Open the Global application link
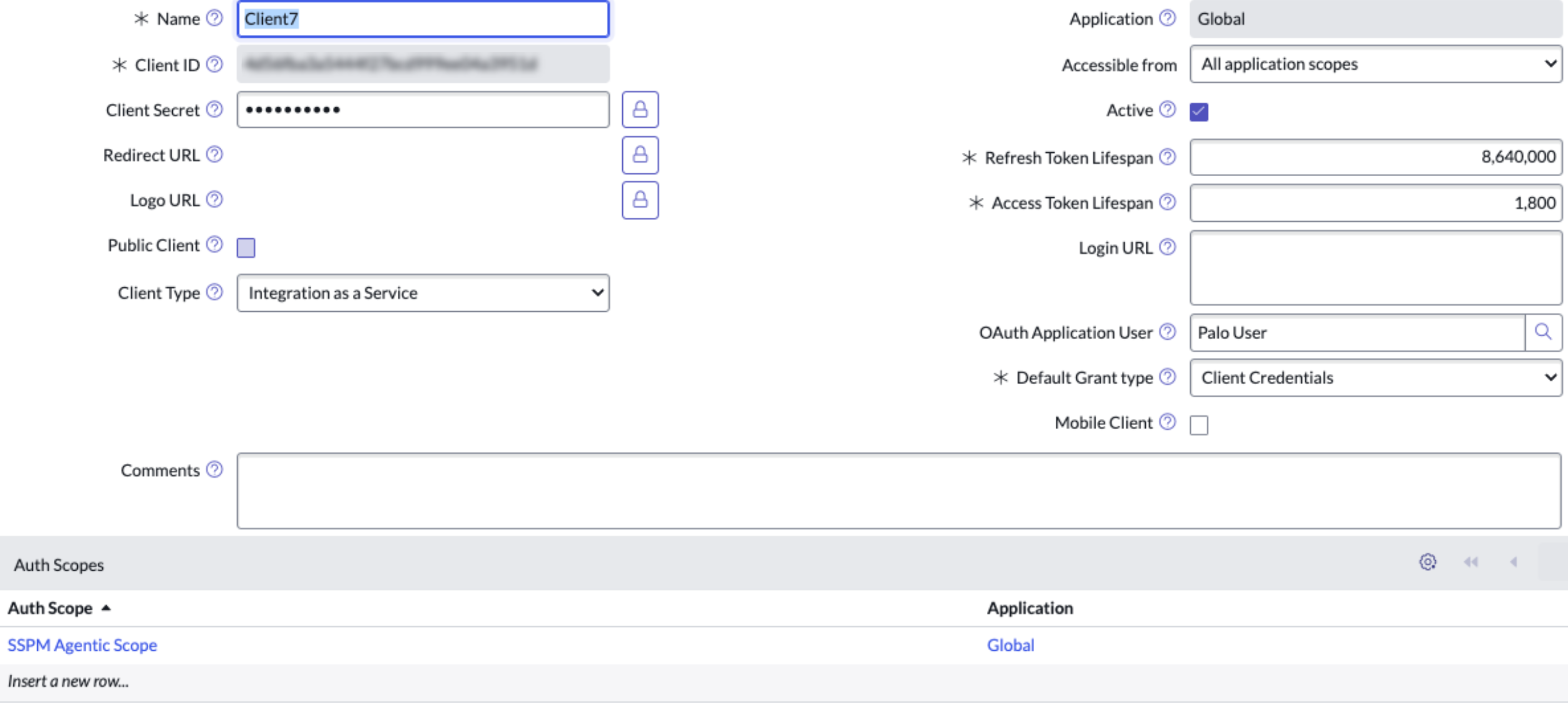Image resolution: width=1568 pixels, height=703 pixels. pos(1011,645)
